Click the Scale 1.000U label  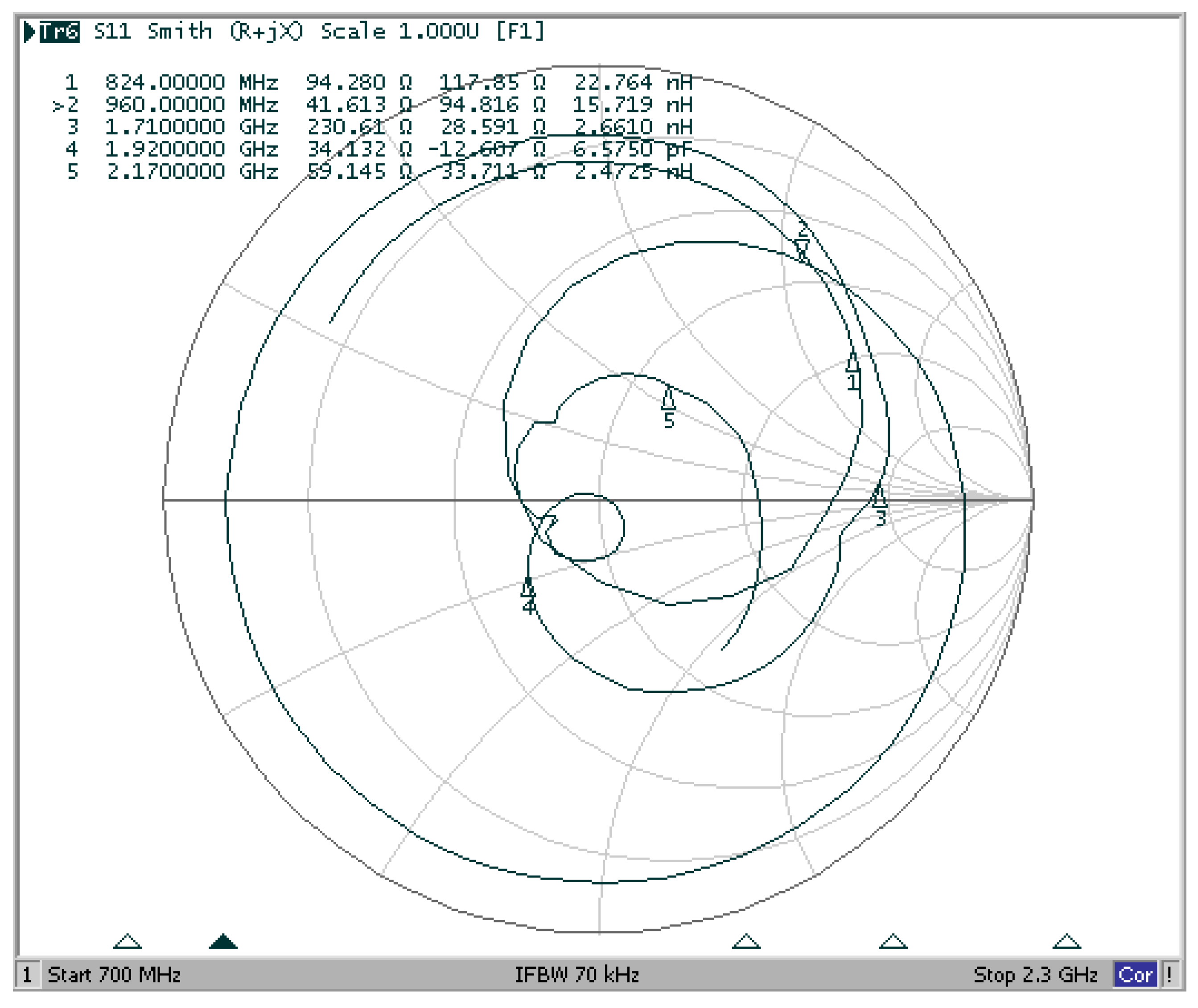click(399, 31)
